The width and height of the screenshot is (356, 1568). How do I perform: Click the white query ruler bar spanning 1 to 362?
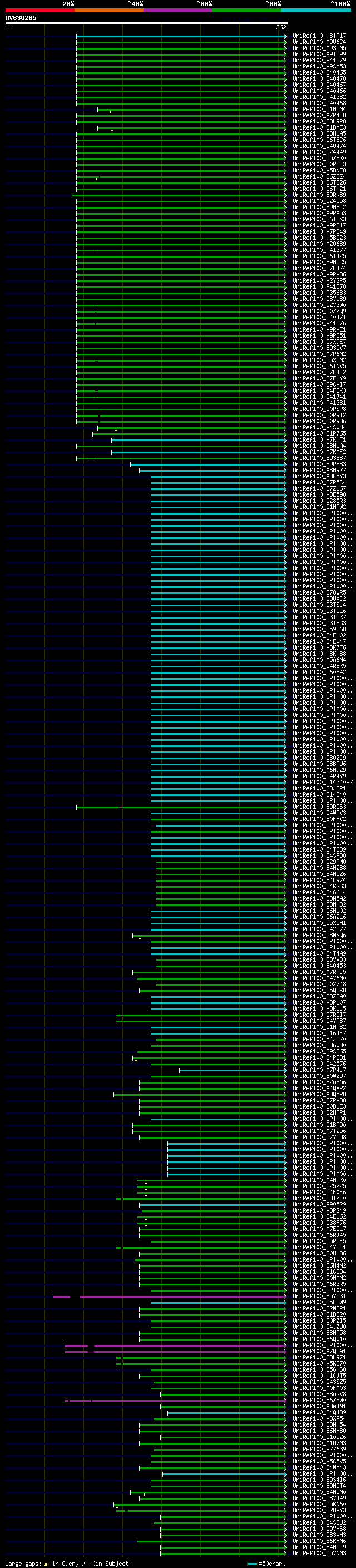(x=147, y=23)
